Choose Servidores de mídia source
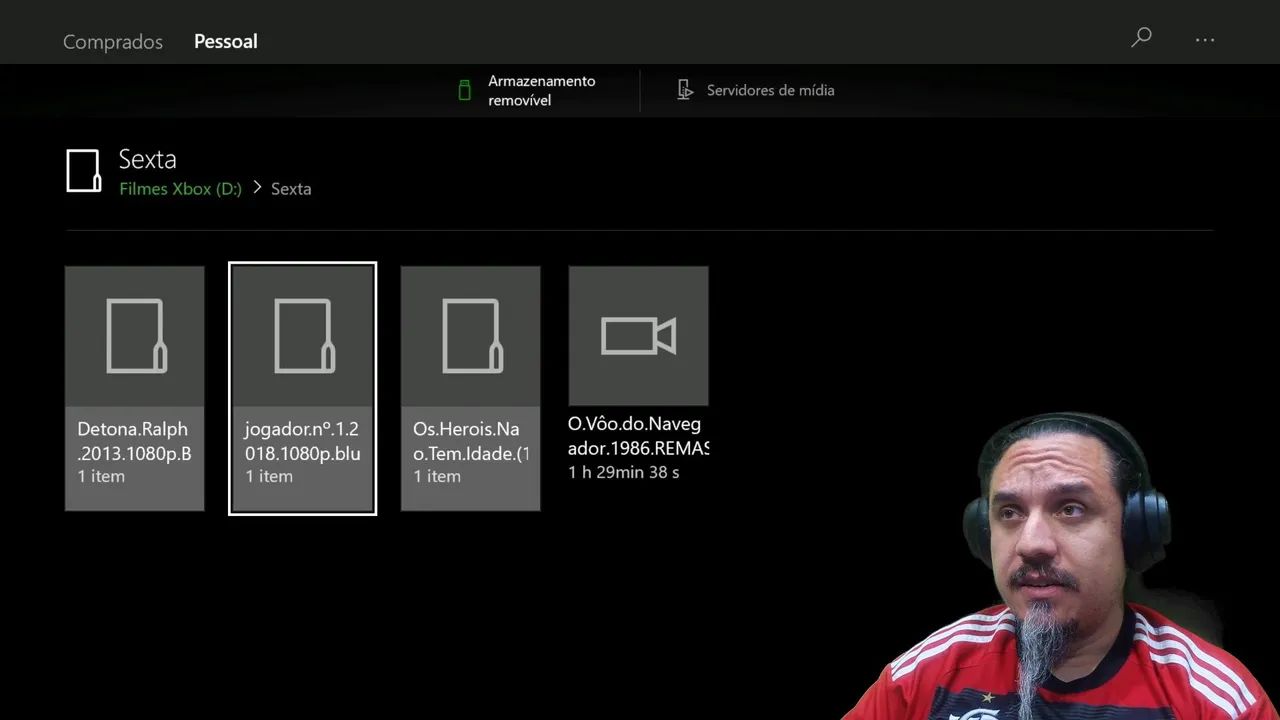1280x720 pixels. [x=756, y=90]
